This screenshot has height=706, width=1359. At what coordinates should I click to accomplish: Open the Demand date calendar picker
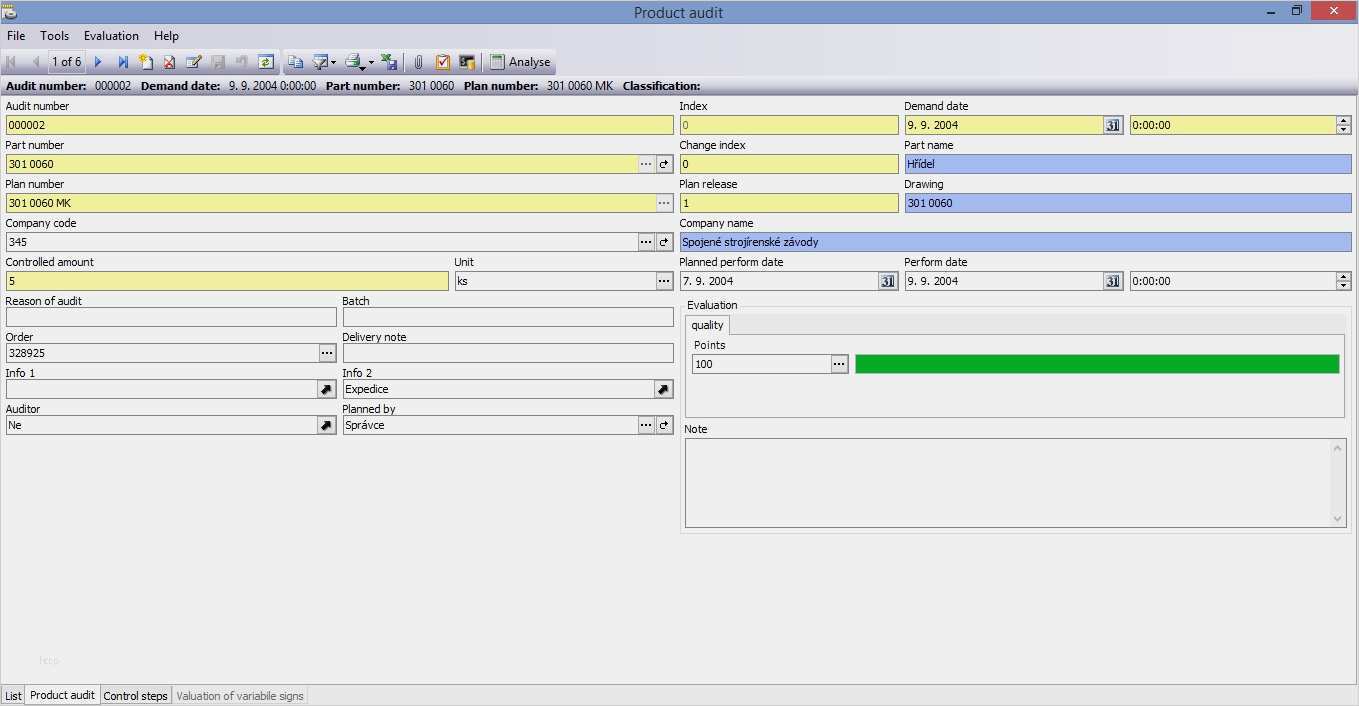pos(1113,125)
